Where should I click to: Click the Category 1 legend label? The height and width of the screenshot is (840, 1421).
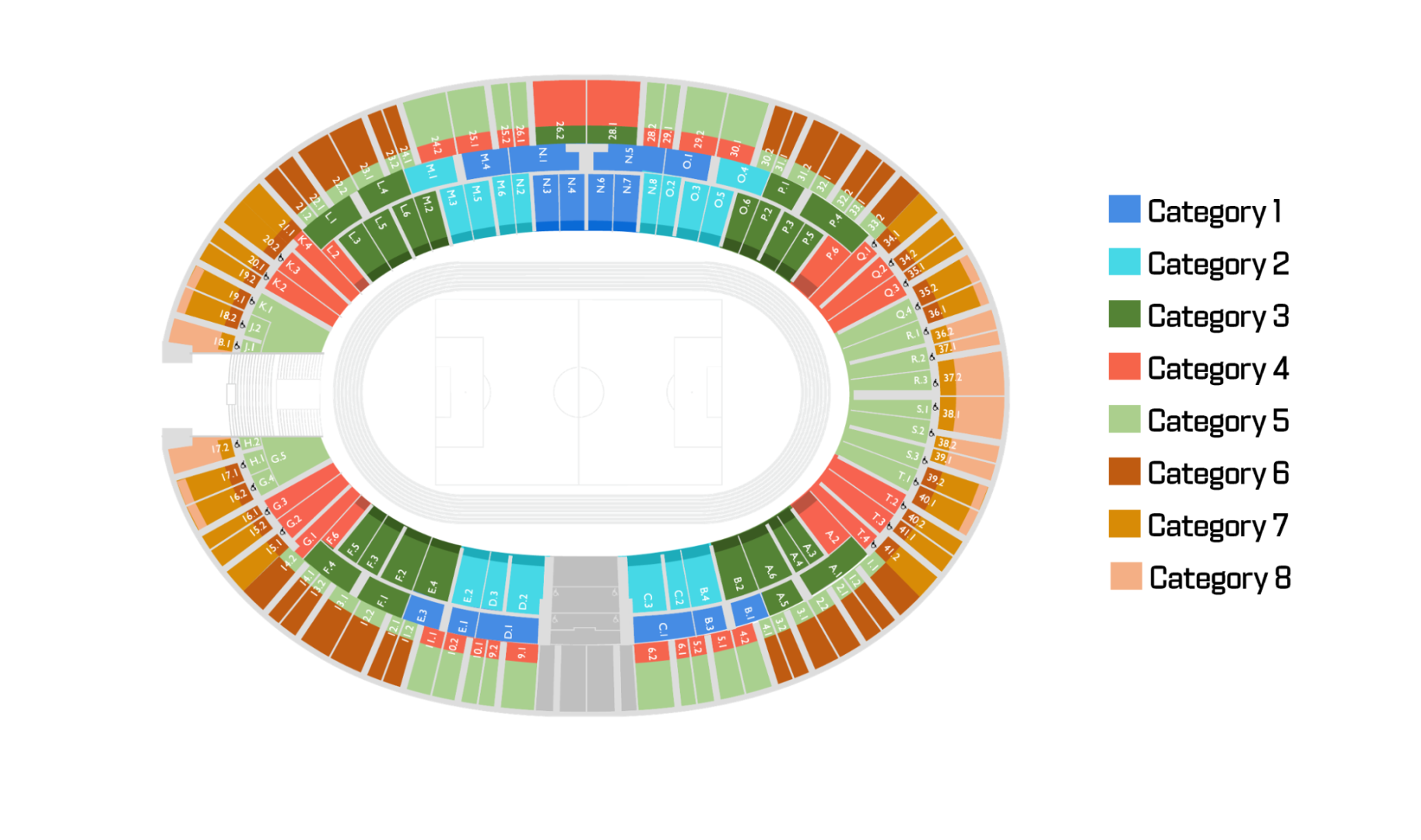point(1214,212)
